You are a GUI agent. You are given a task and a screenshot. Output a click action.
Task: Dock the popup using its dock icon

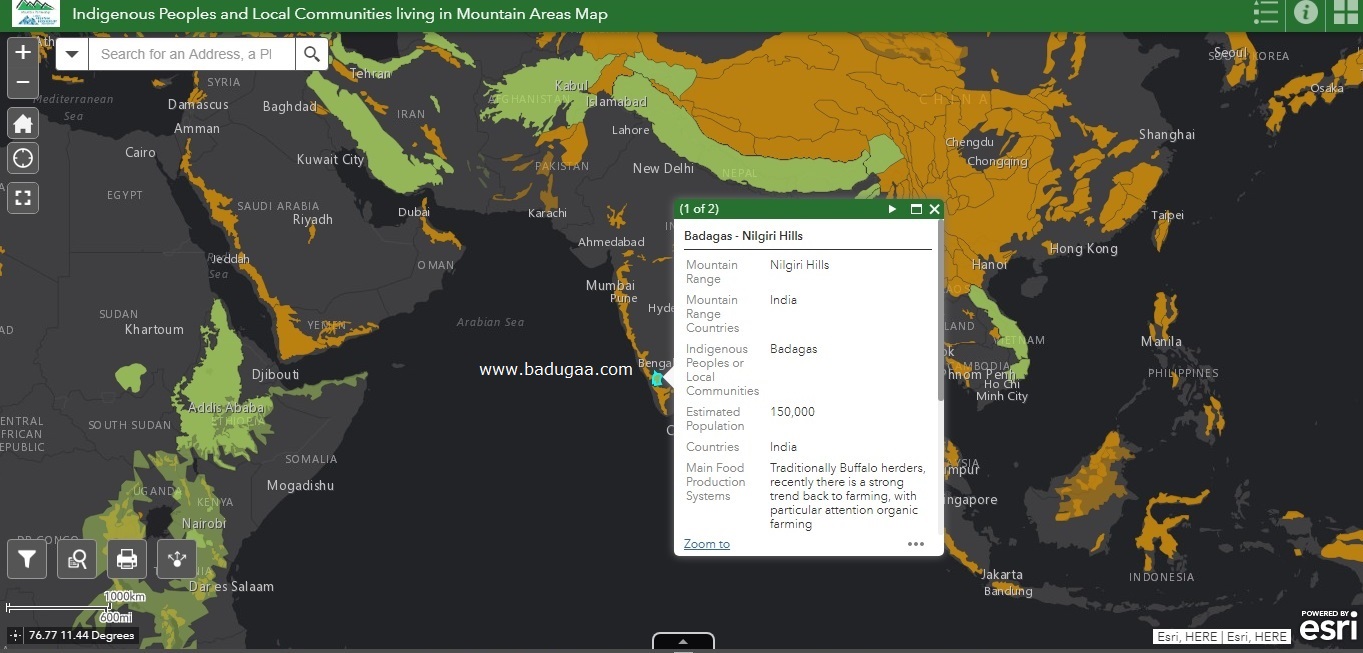[x=915, y=209]
